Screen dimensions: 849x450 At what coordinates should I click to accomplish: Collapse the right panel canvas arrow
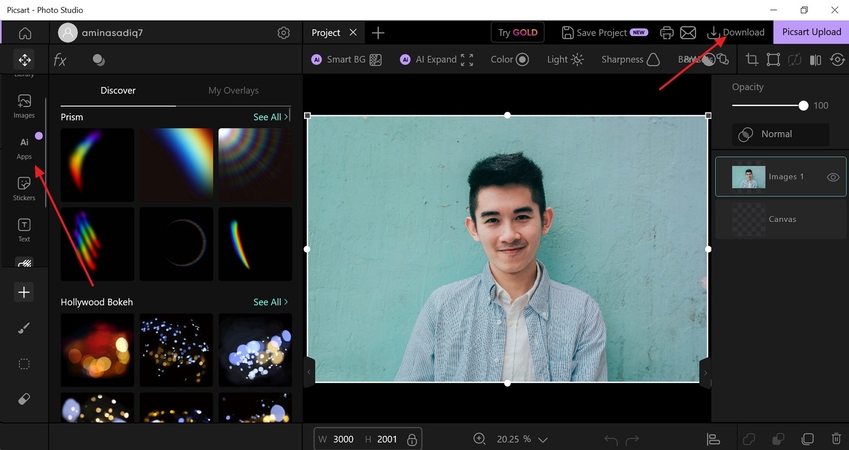[705, 373]
